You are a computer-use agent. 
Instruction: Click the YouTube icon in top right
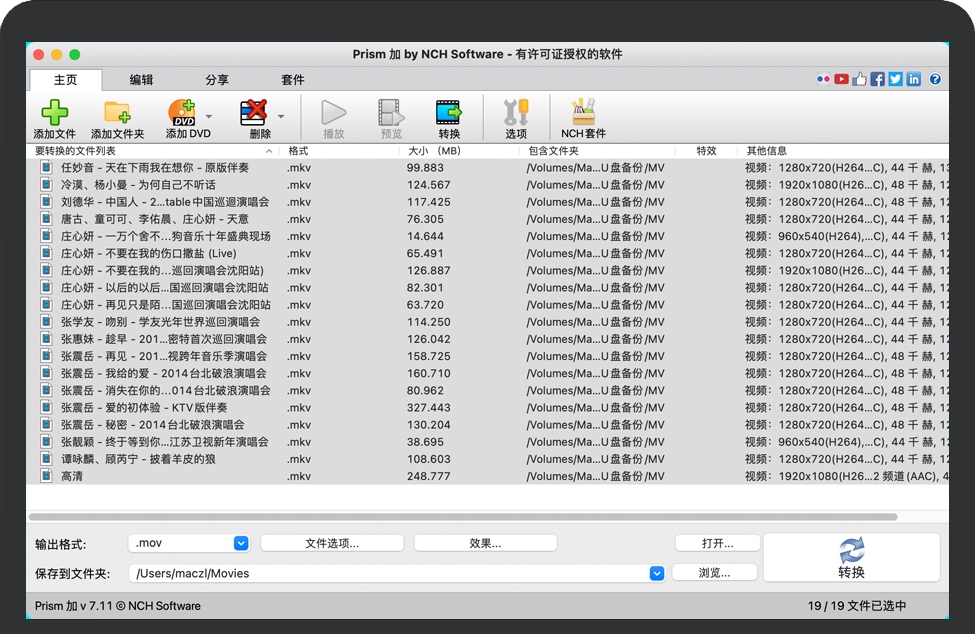pyautogui.click(x=841, y=79)
